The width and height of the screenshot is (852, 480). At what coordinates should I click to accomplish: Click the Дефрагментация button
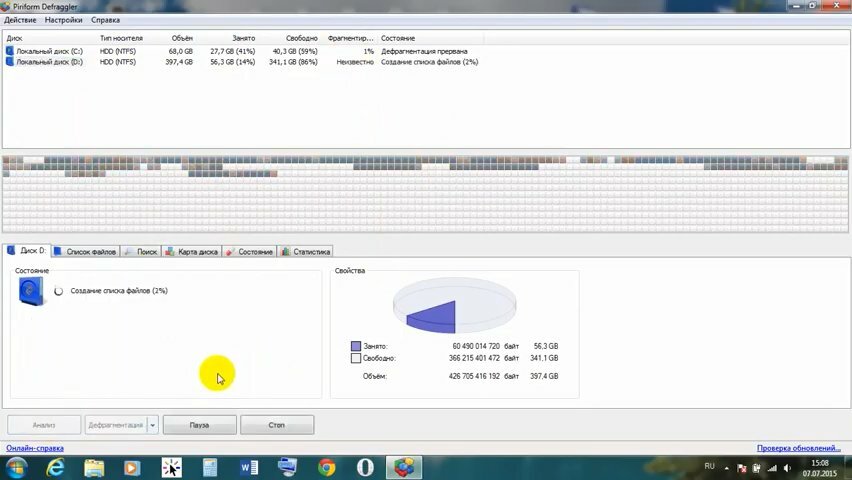[x=115, y=425]
